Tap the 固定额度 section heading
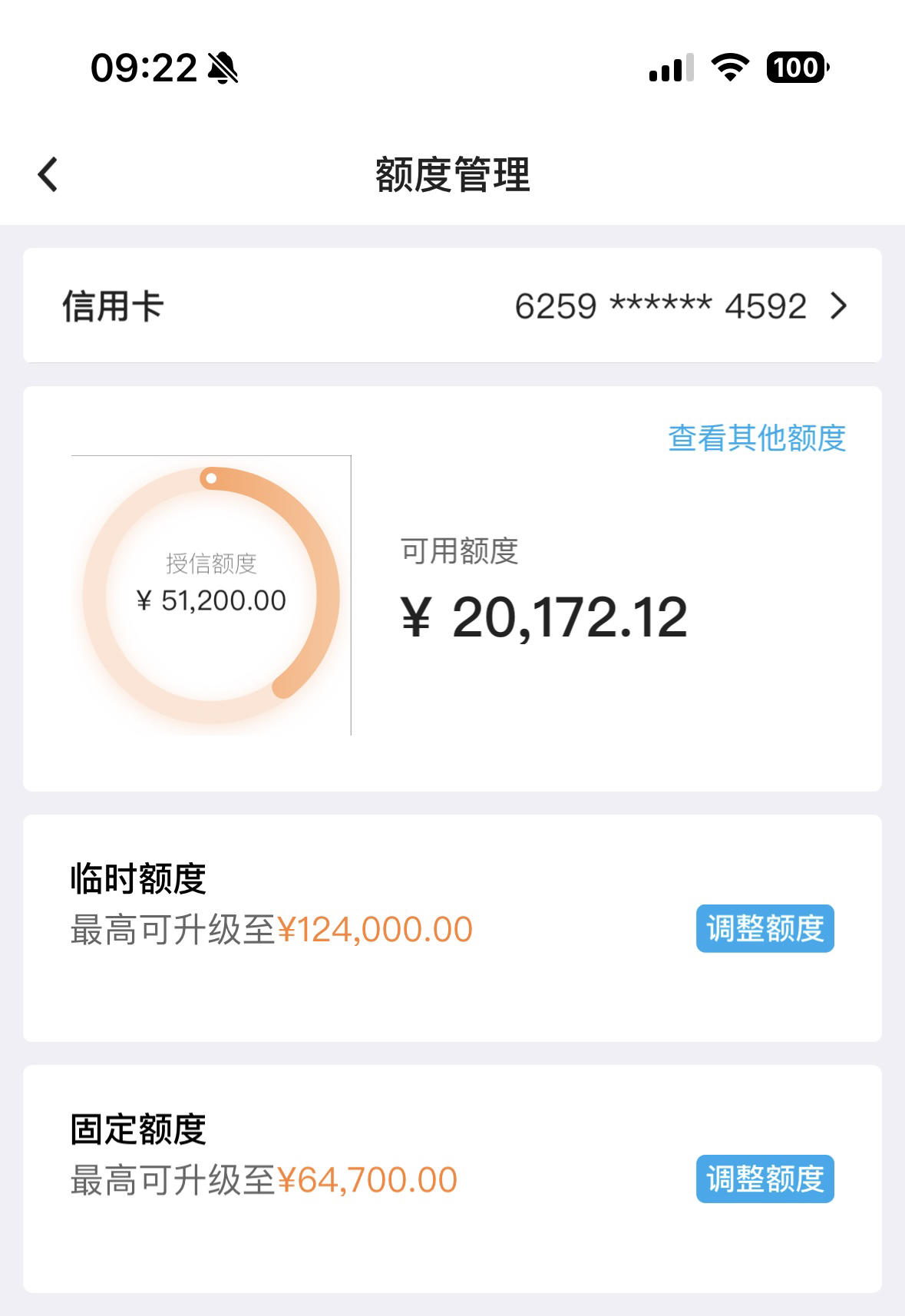 pyautogui.click(x=138, y=1129)
